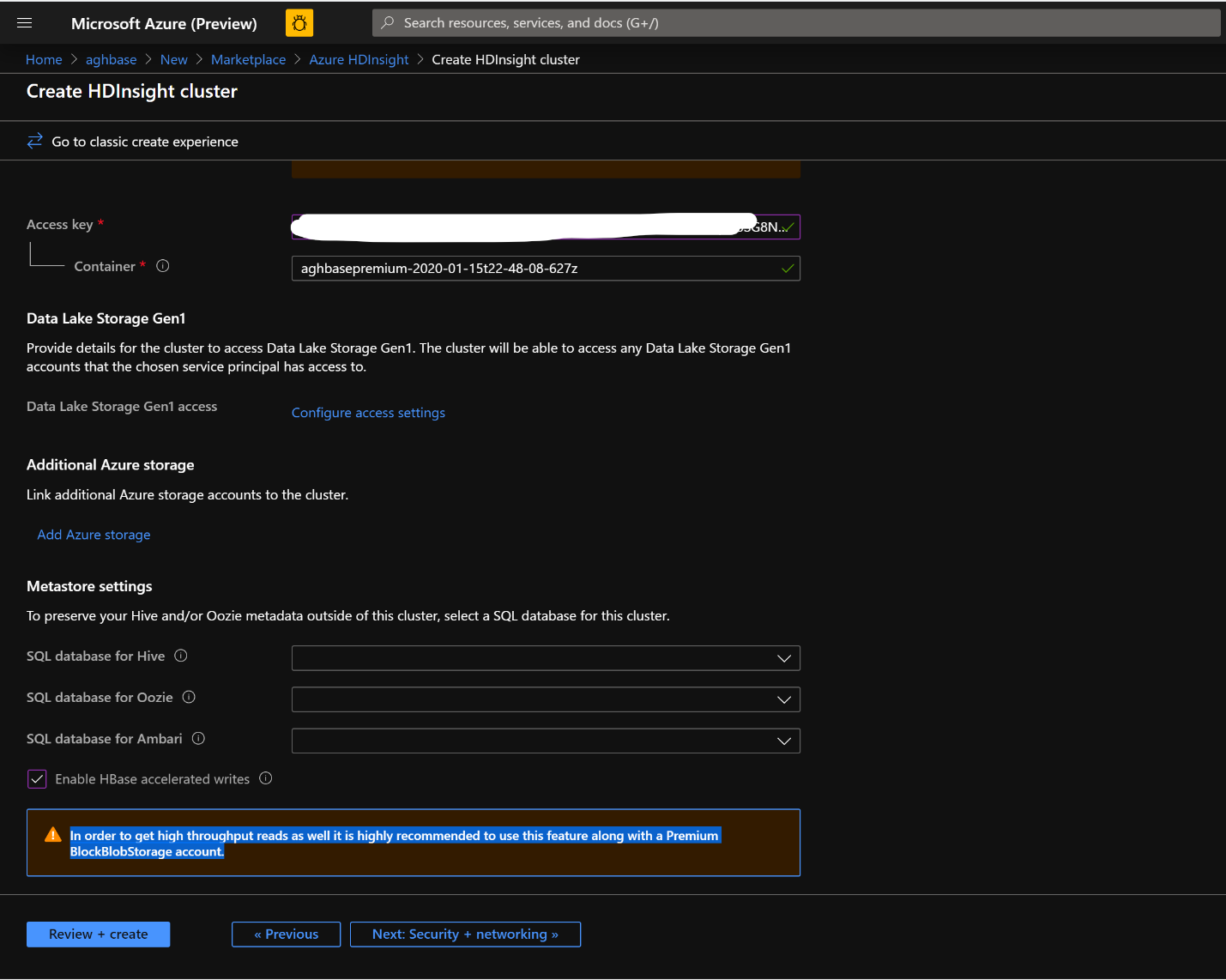The height and width of the screenshot is (980, 1226).
Task: Open the SQL database for Oozie dropdown
Action: pos(783,699)
